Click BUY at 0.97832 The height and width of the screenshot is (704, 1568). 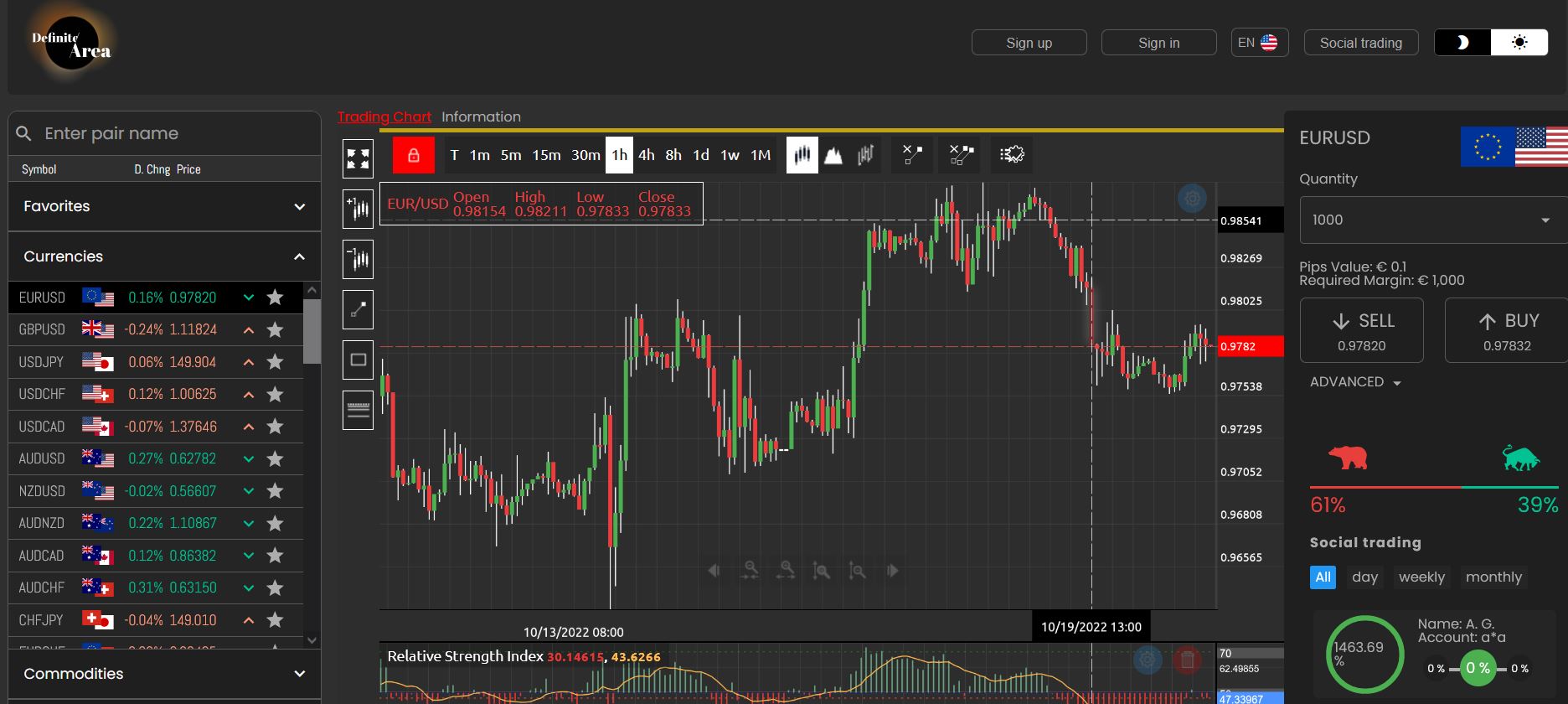[1507, 330]
